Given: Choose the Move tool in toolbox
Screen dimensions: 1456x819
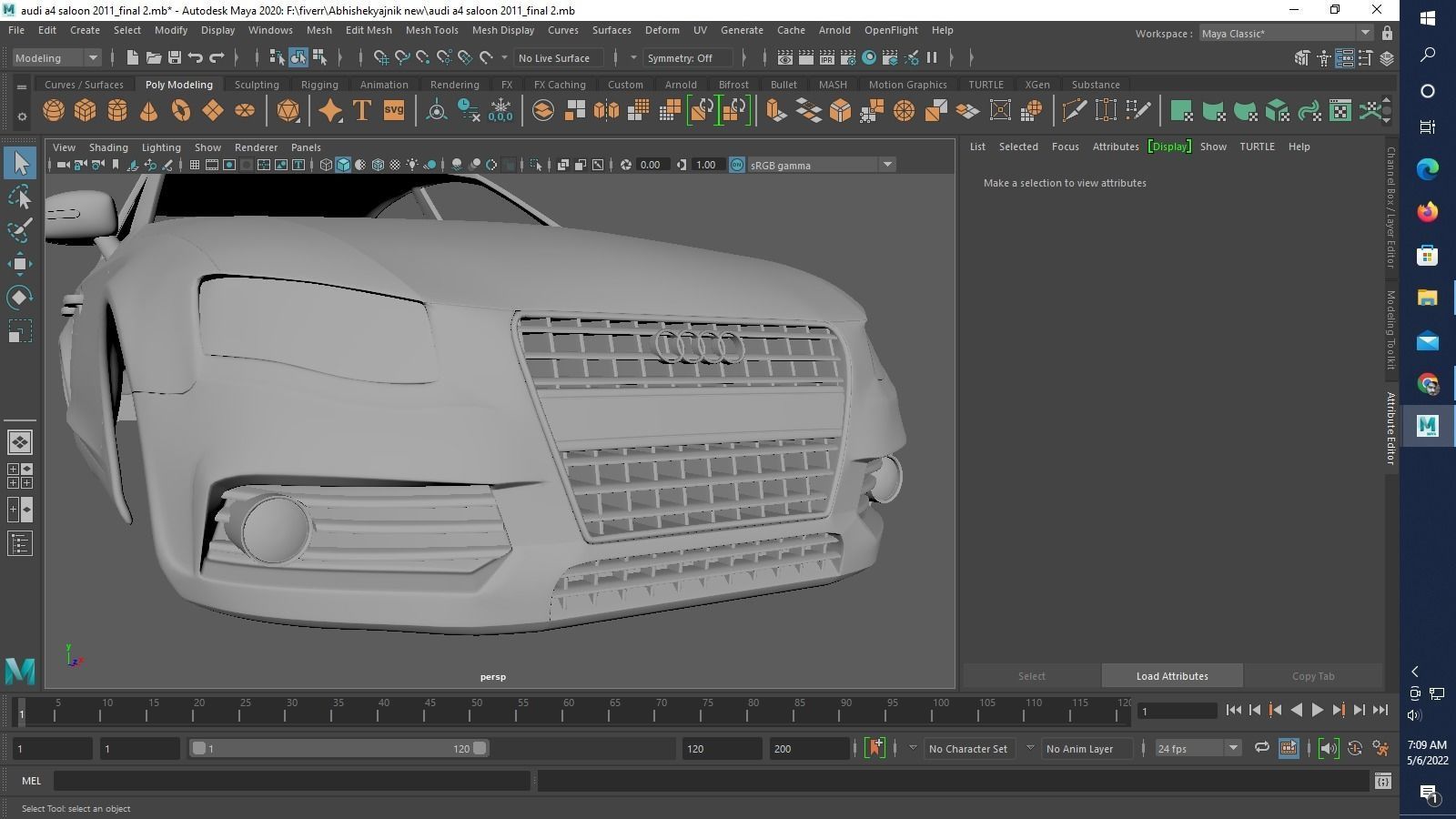Looking at the screenshot, I should coord(20,264).
